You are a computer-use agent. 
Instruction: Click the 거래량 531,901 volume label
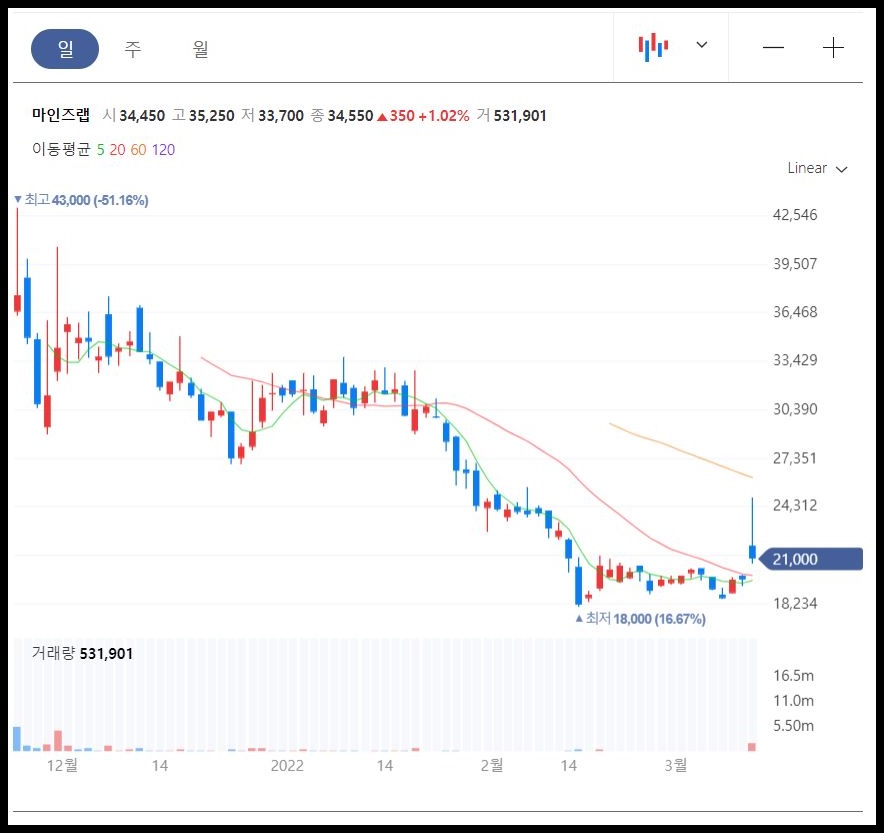pyautogui.click(x=82, y=654)
